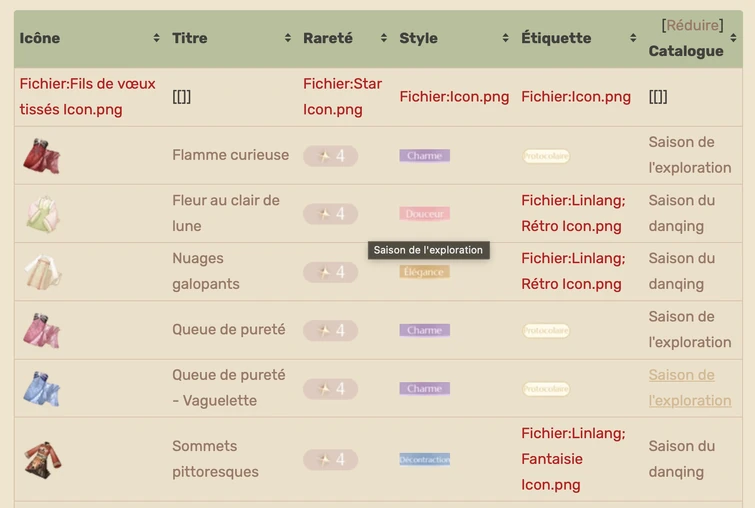Image resolution: width=755 pixels, height=508 pixels.
Task: Open the underlined Saison de l'exploration link
Action: click(689, 388)
